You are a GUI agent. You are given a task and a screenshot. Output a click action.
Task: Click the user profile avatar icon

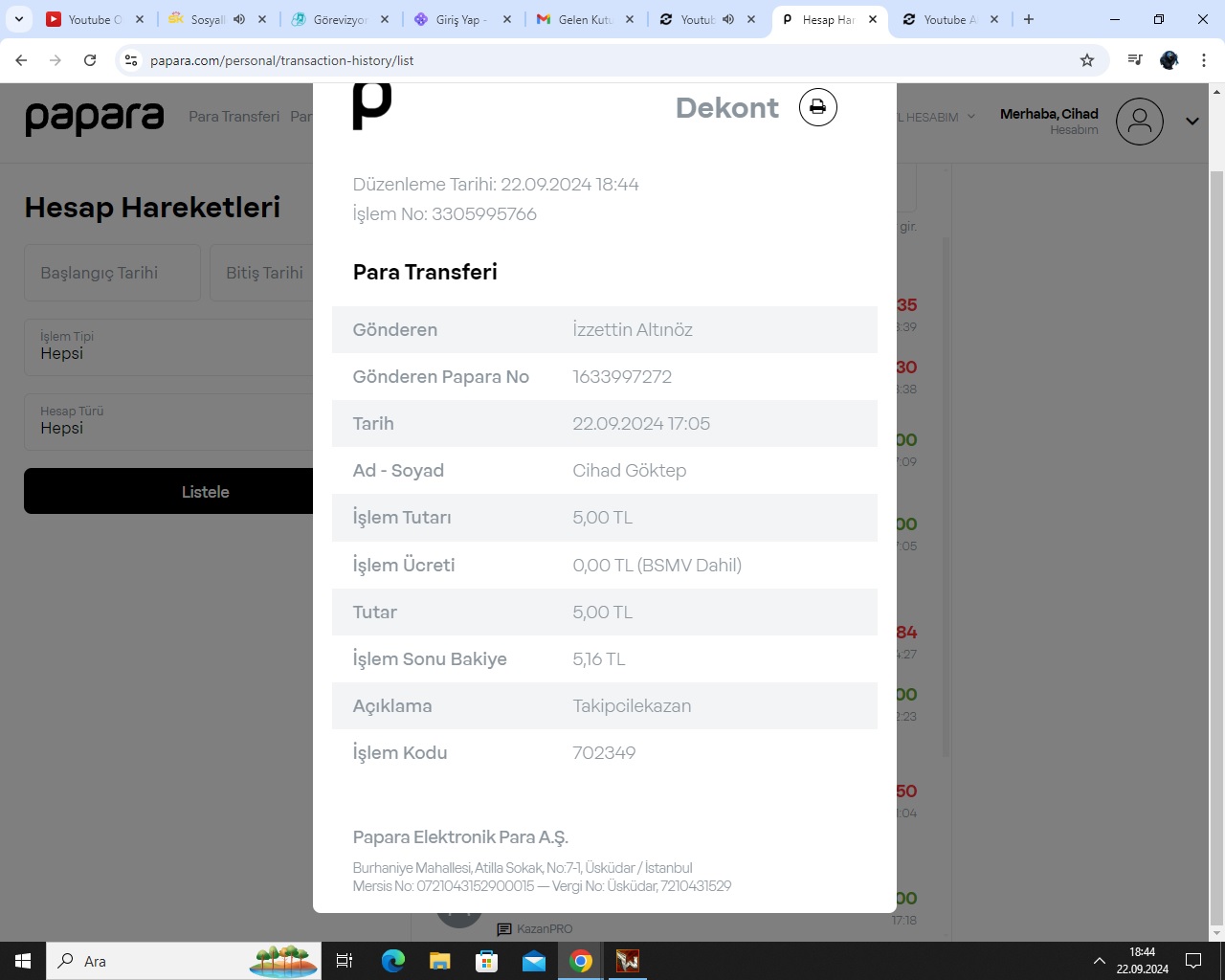(x=1139, y=122)
